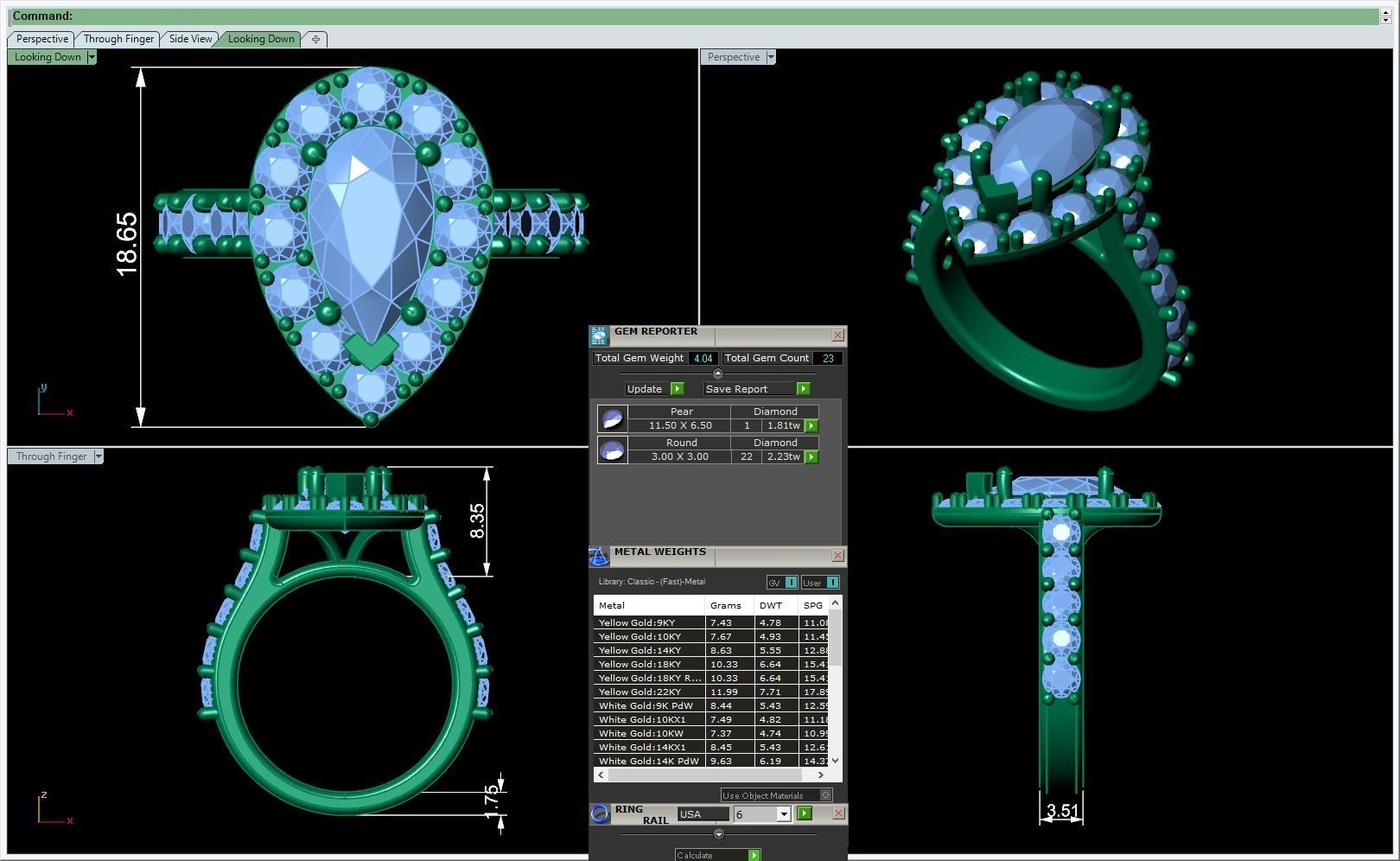Click the 11.50 X 6.50 pear size
Screen dimensions: 1400x861
(680, 425)
